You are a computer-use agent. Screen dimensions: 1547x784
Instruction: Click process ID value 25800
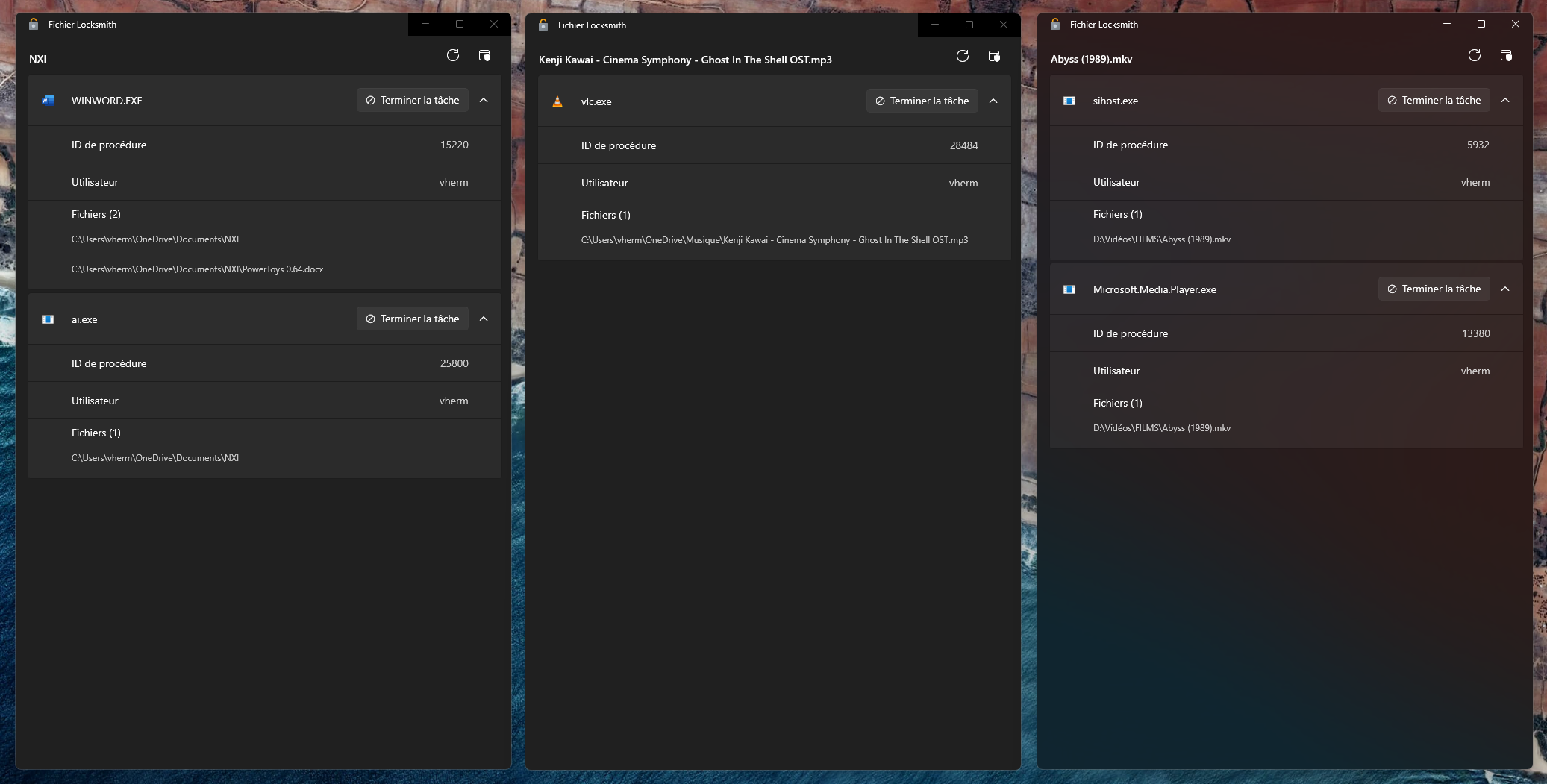coord(454,363)
